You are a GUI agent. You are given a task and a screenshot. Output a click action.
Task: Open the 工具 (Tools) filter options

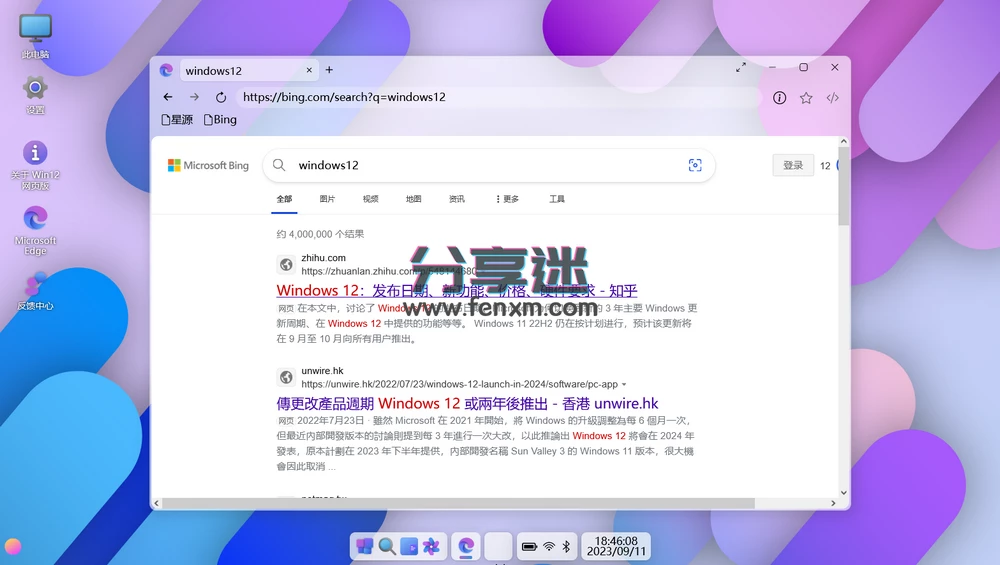(557, 199)
